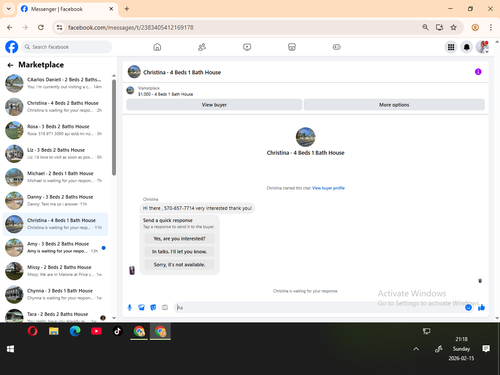Click the Search Facebook field

67,47
